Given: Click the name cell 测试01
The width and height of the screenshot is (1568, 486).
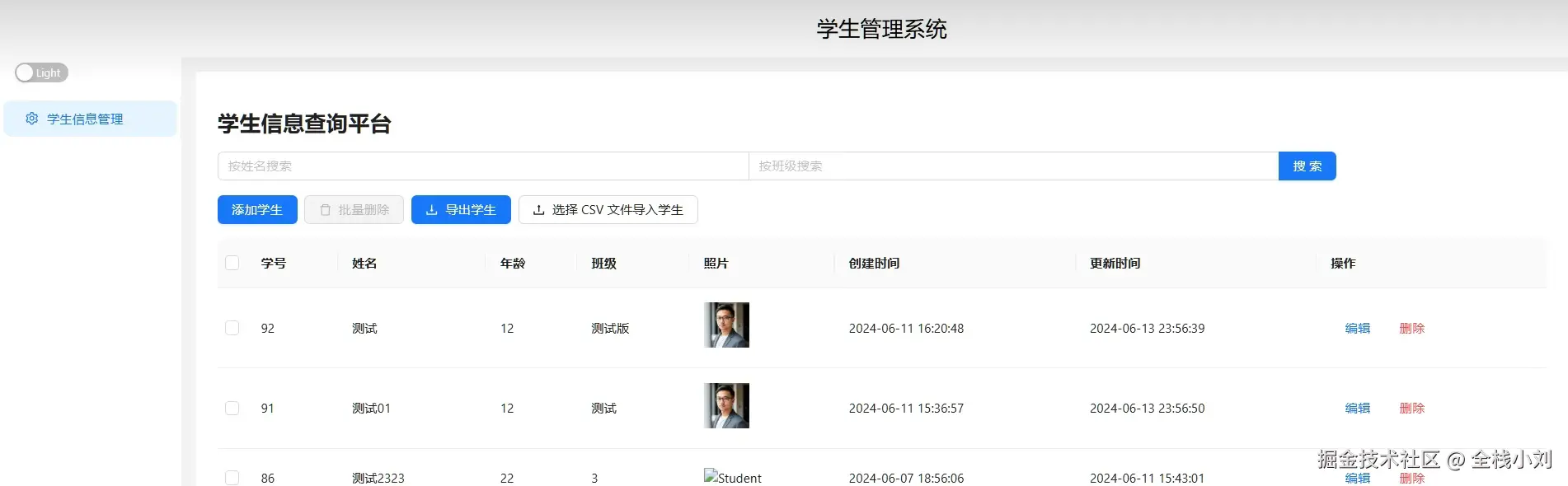Looking at the screenshot, I should pos(372,408).
